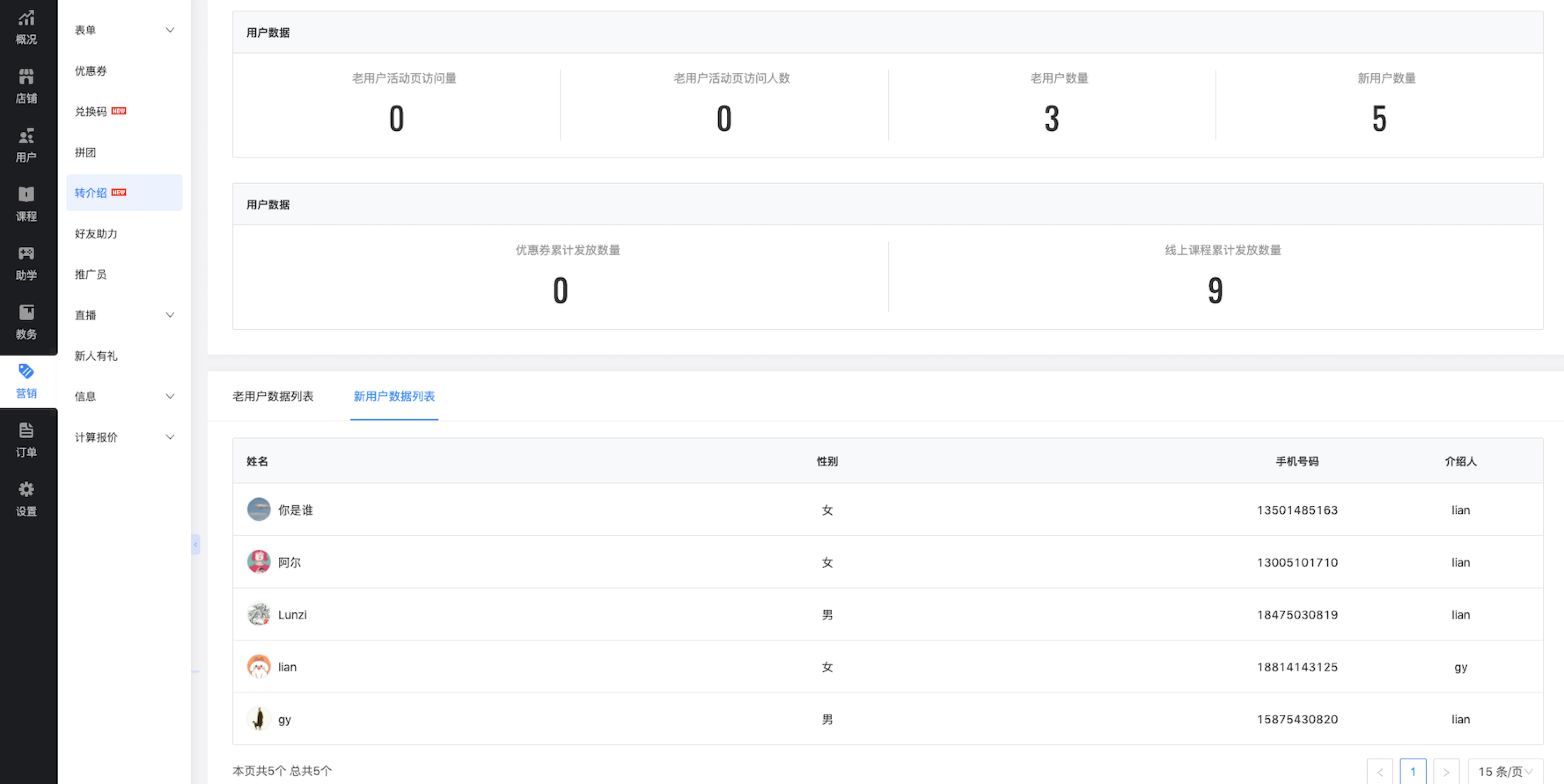Click the name 阿尔

click(289, 562)
